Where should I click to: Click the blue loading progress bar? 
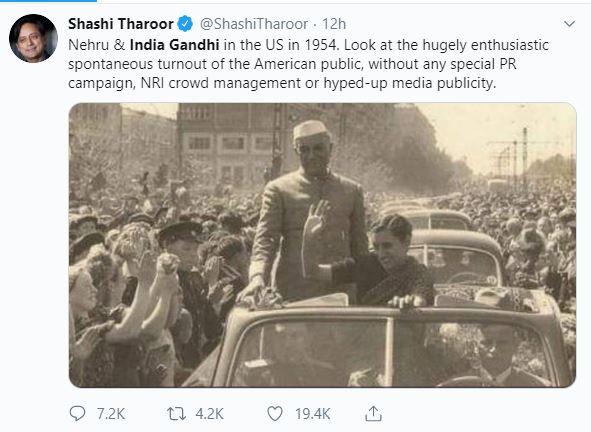(48, 1)
